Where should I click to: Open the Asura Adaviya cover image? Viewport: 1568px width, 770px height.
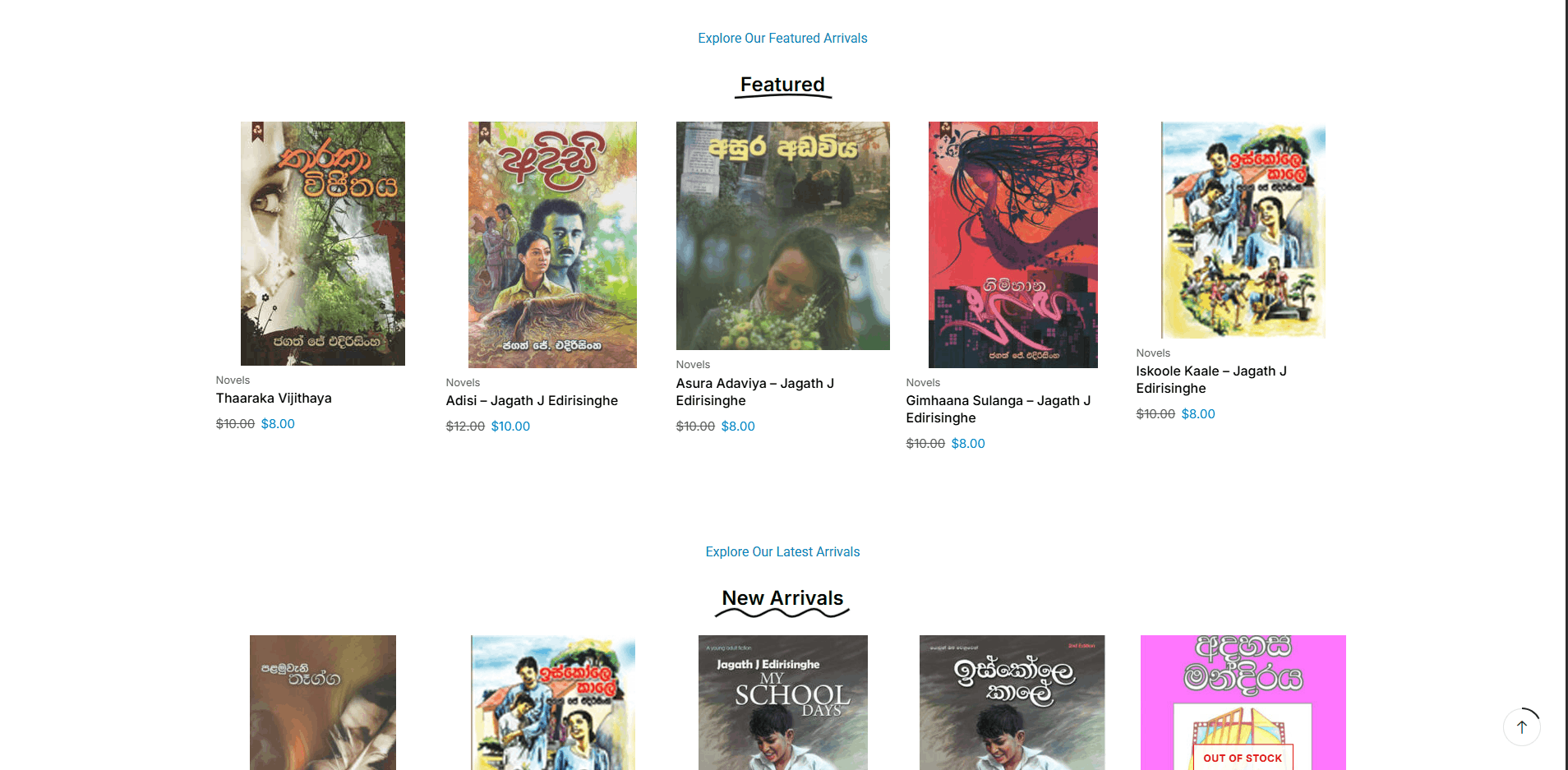point(782,236)
